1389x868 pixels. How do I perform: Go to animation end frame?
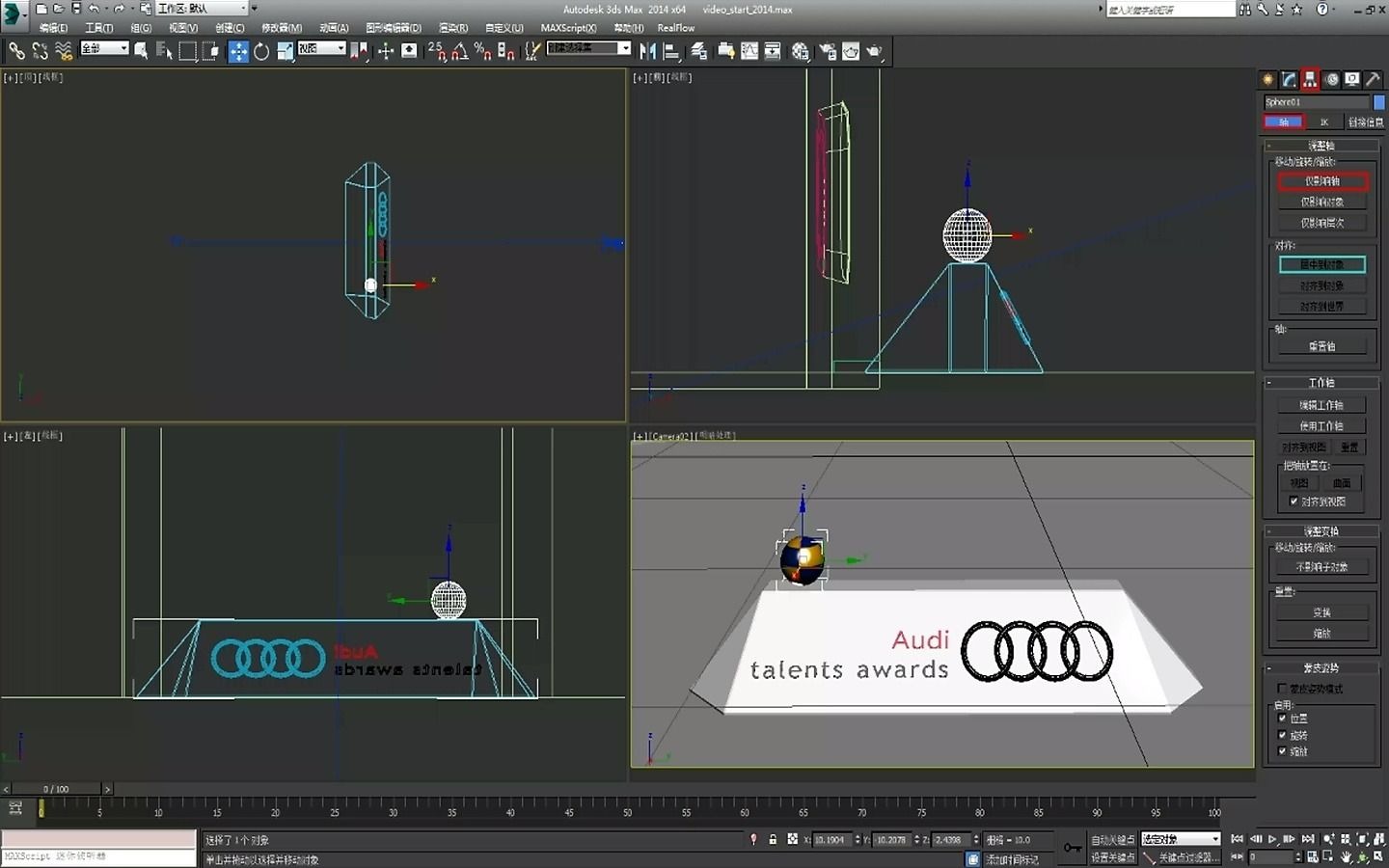(1308, 839)
